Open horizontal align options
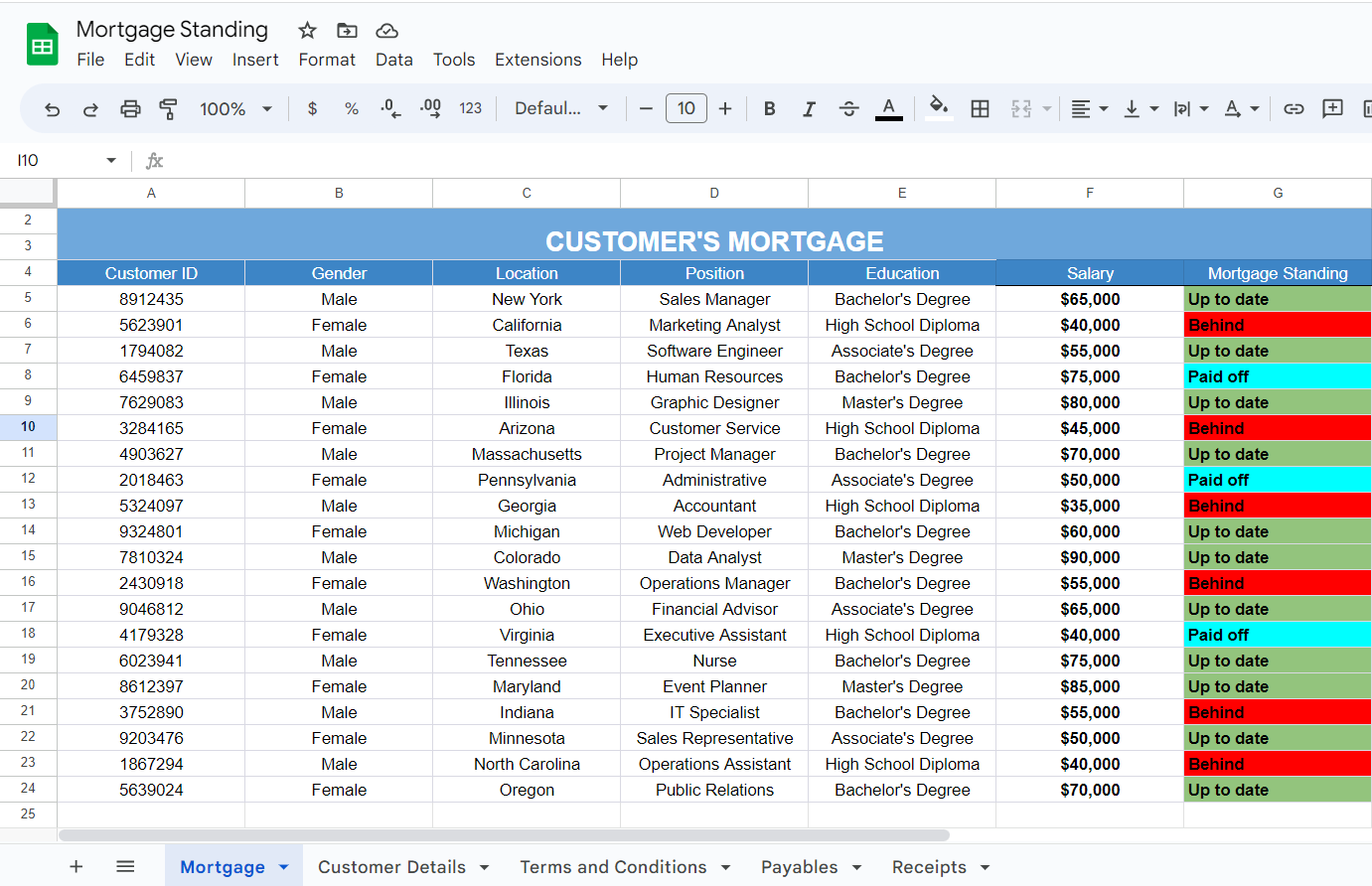 tap(1090, 108)
